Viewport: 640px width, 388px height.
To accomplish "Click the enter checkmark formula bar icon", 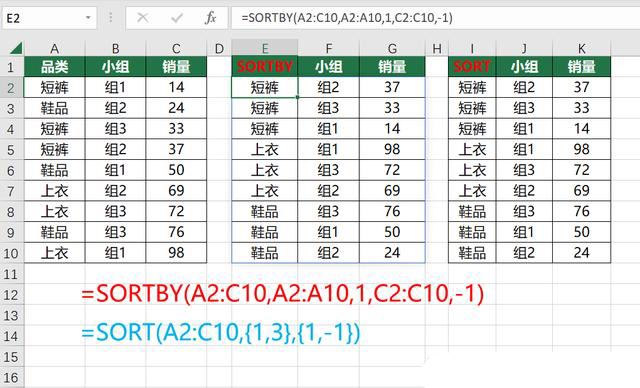I will pyautogui.click(x=177, y=18).
